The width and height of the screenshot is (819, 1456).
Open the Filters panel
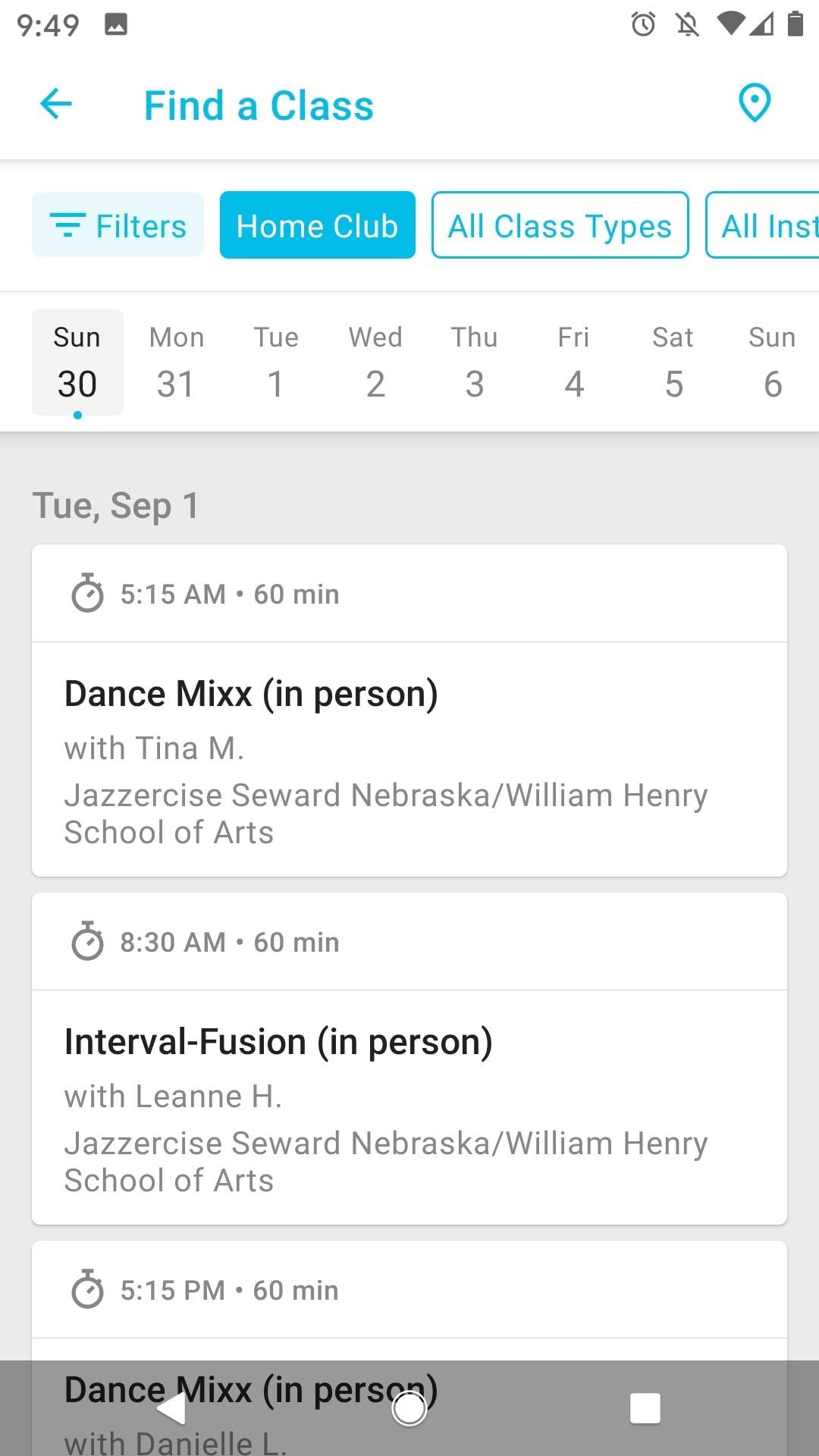click(x=118, y=225)
